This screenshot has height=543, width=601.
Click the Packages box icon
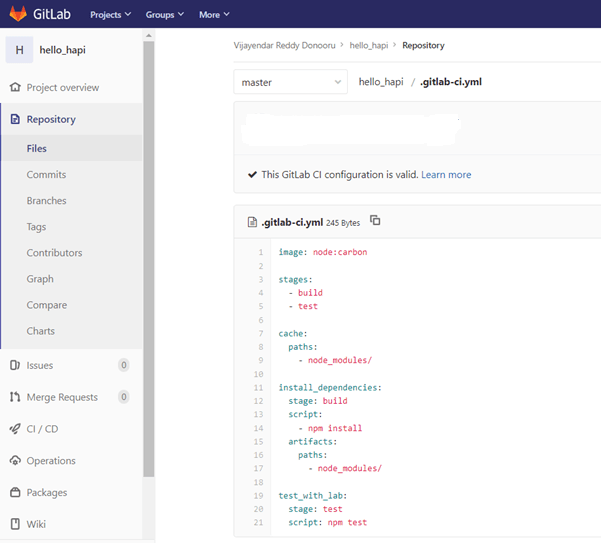click(15, 492)
